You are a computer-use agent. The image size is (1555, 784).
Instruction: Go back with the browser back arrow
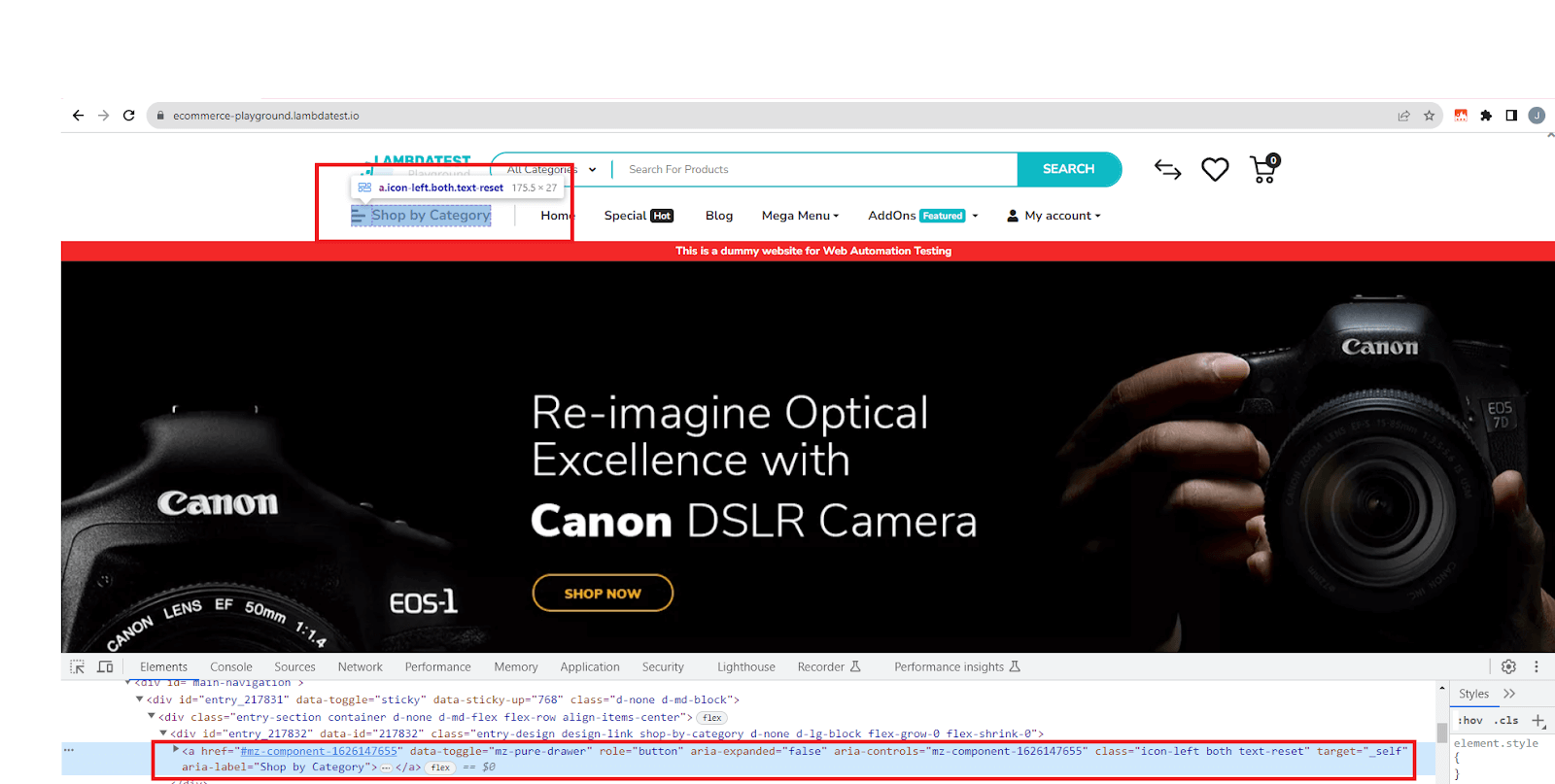click(x=78, y=116)
